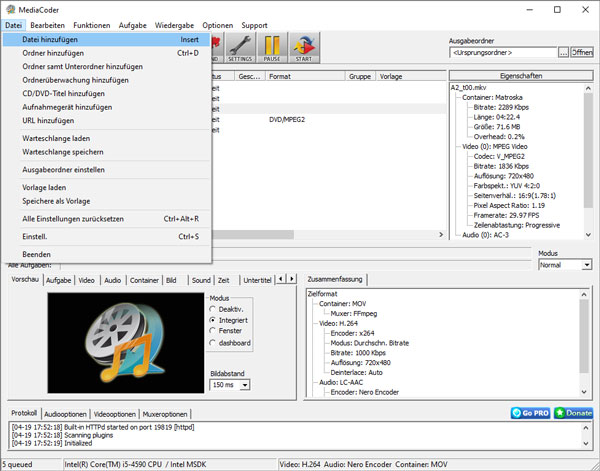The image size is (600, 471).
Task: Click the MediaCoder film reel preview
Action: 126,343
